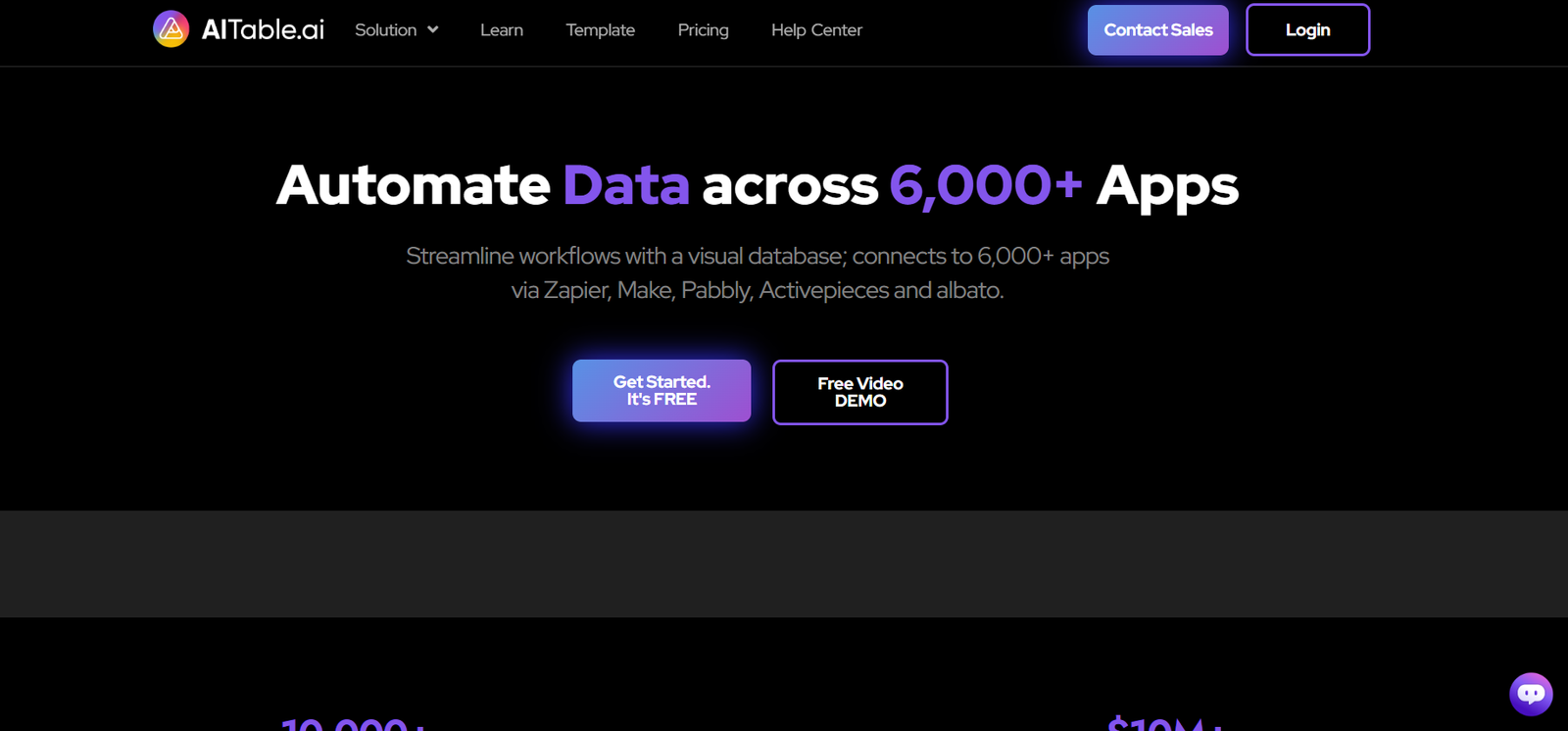The height and width of the screenshot is (731, 1568).
Task: Navigate to Pricing
Action: [703, 30]
